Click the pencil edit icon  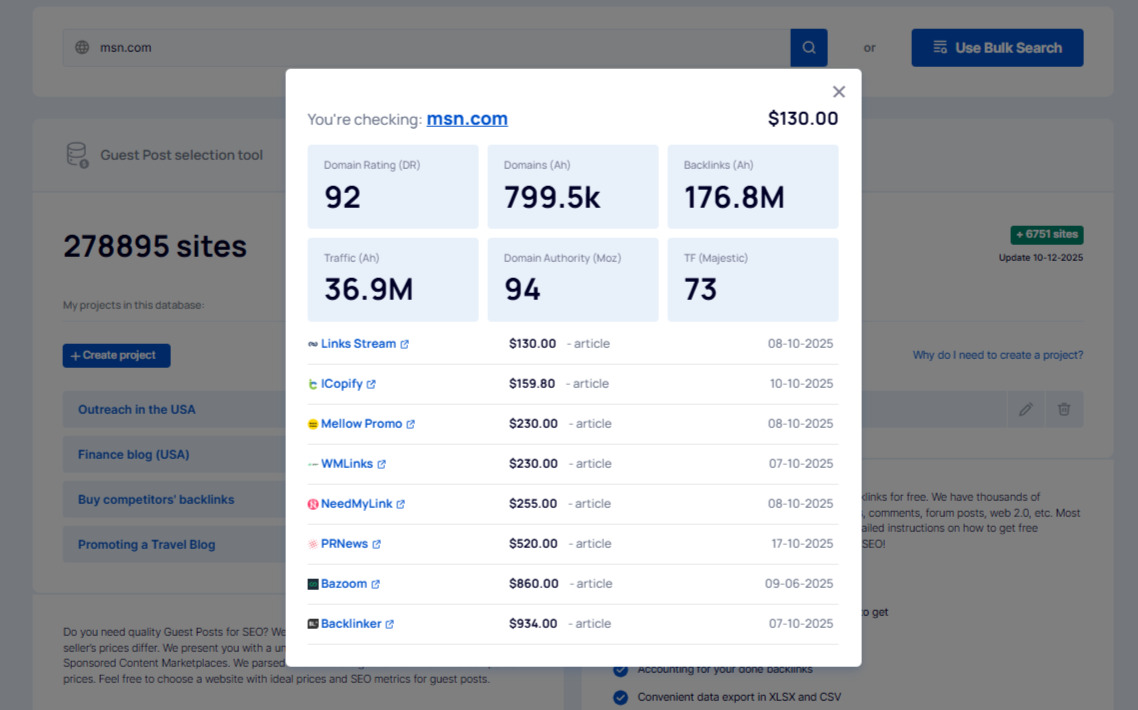tap(1025, 409)
